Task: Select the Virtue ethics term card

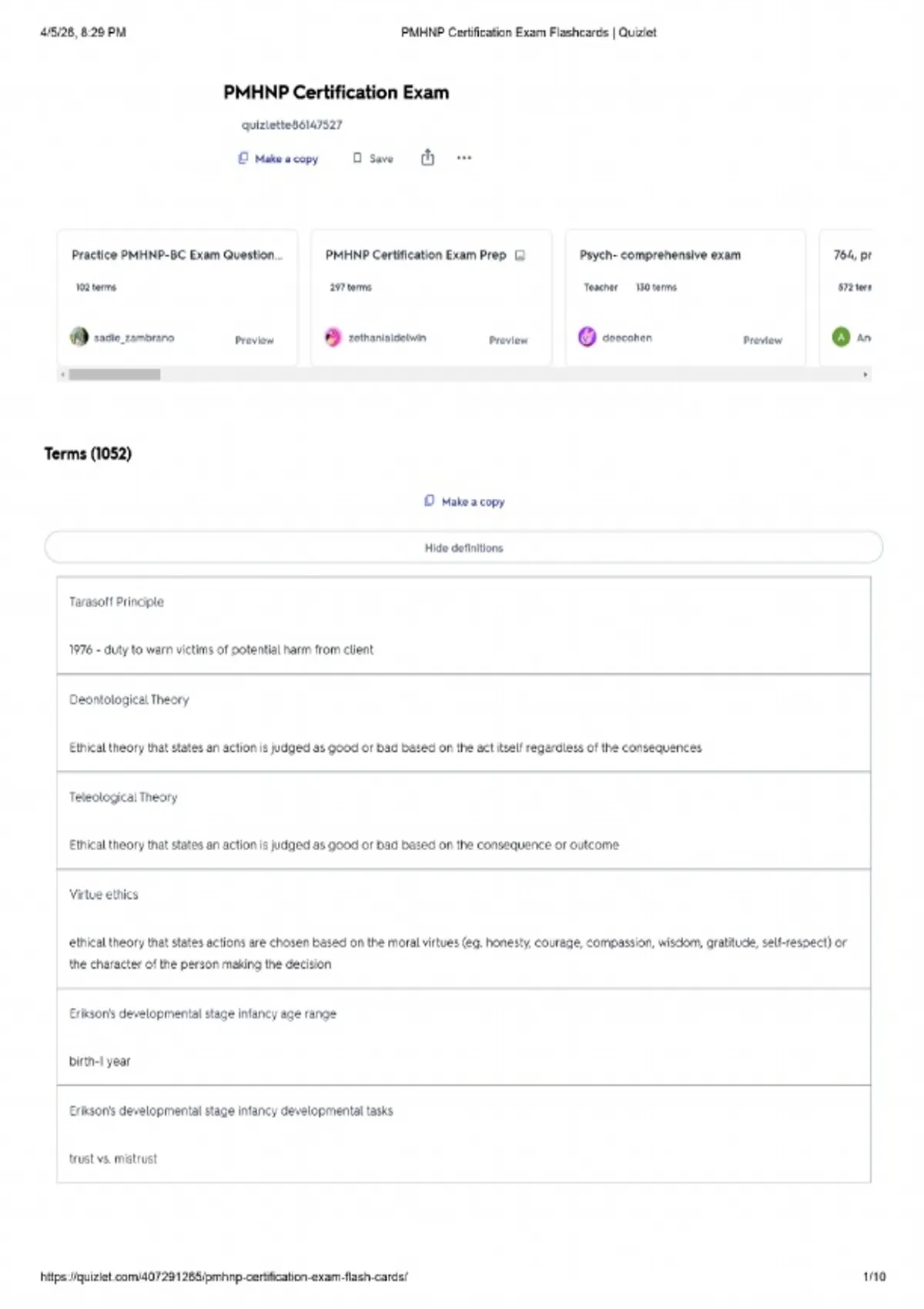Action: (x=464, y=929)
